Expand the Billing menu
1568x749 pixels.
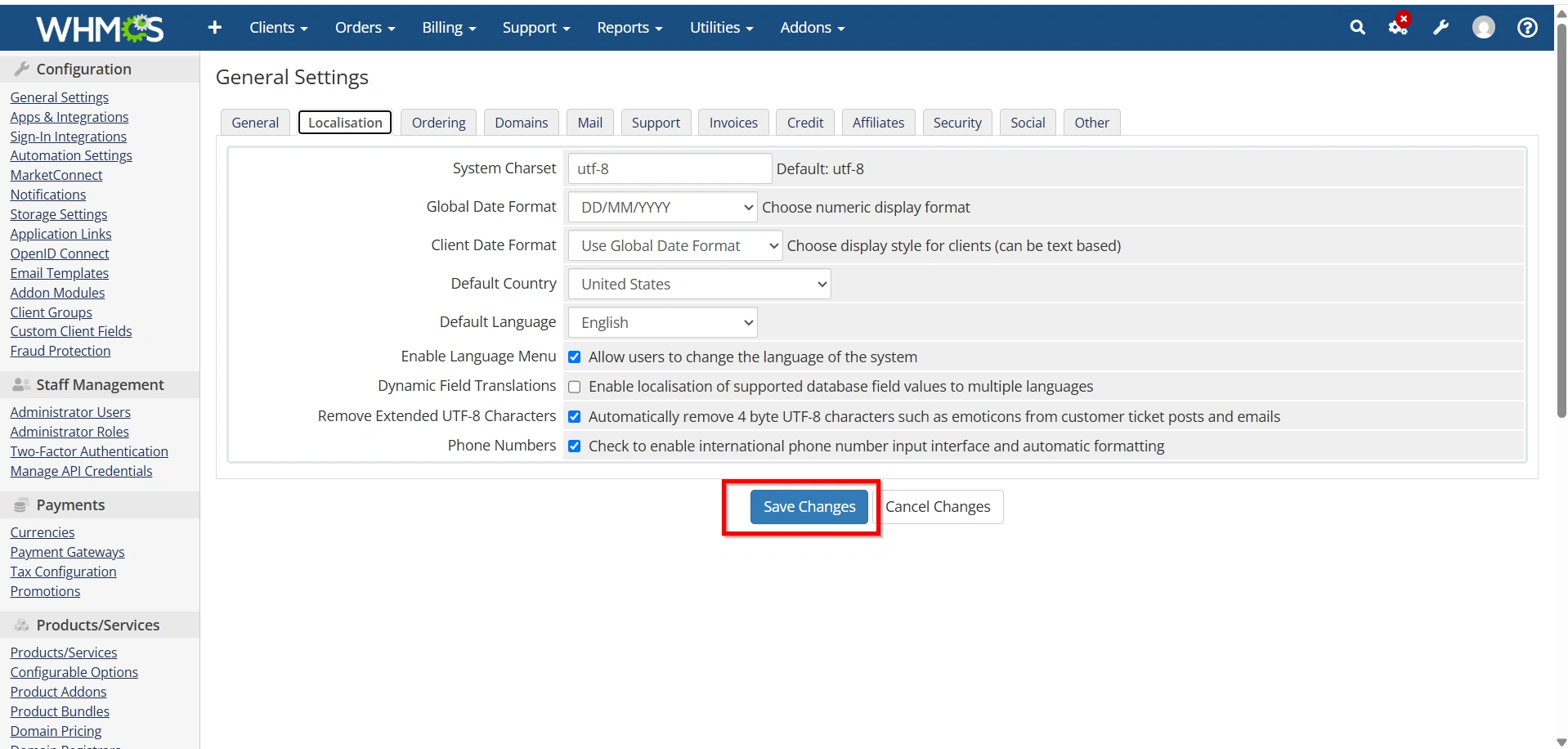[x=449, y=28]
